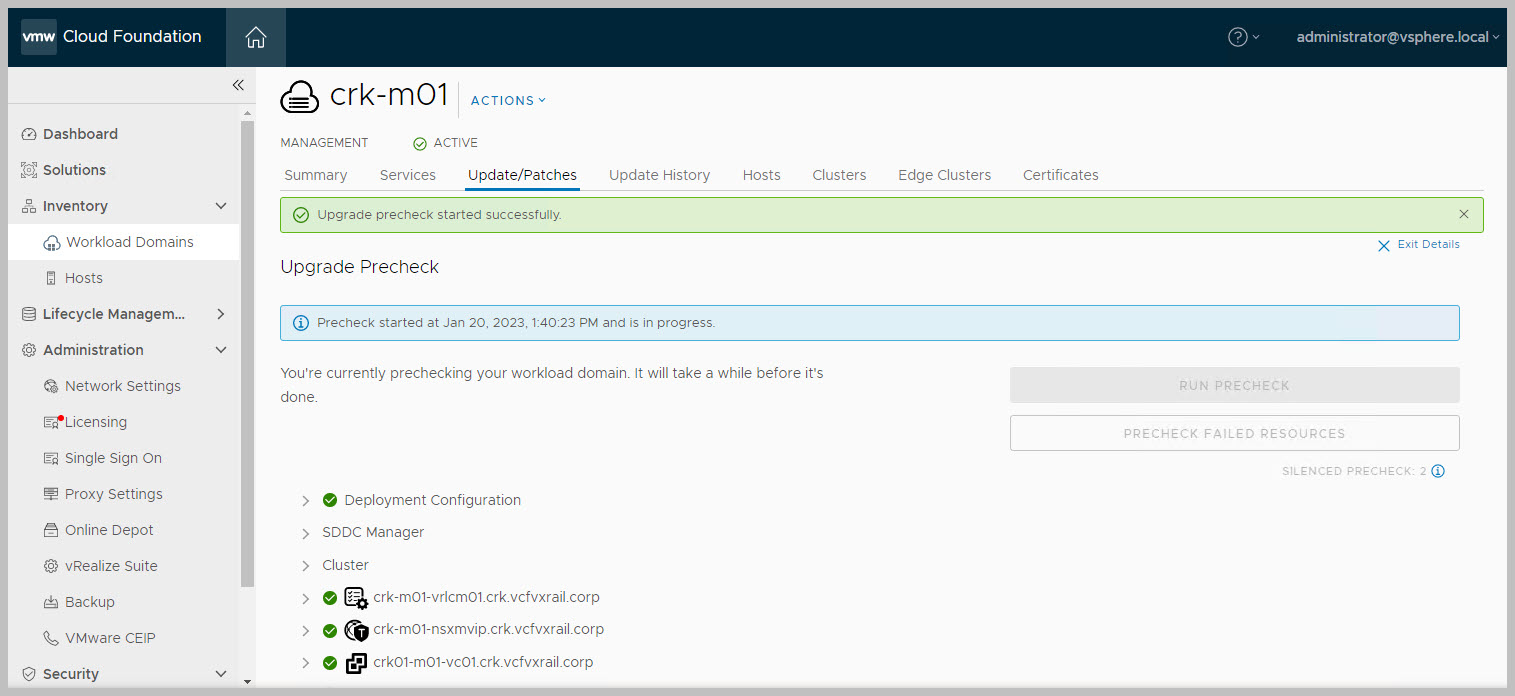Dismiss the green success notification banner
The width and height of the screenshot is (1515, 696).
click(x=1464, y=214)
